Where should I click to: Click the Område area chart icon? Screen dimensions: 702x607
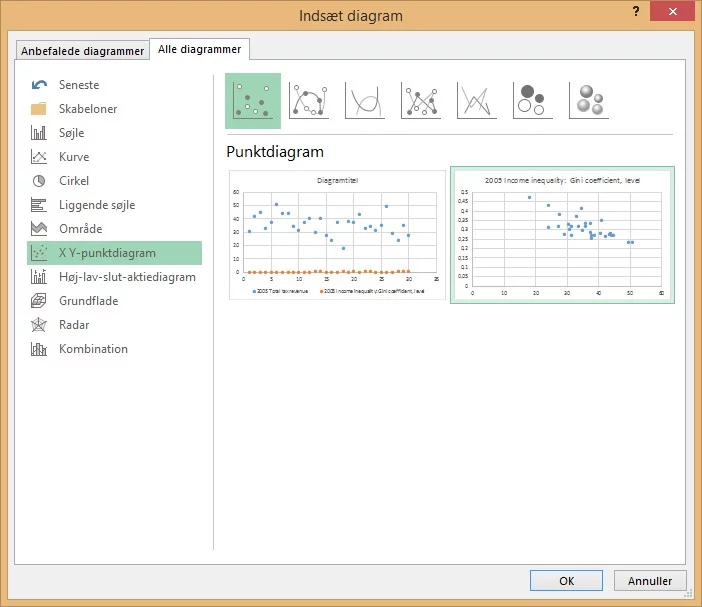coord(39,229)
